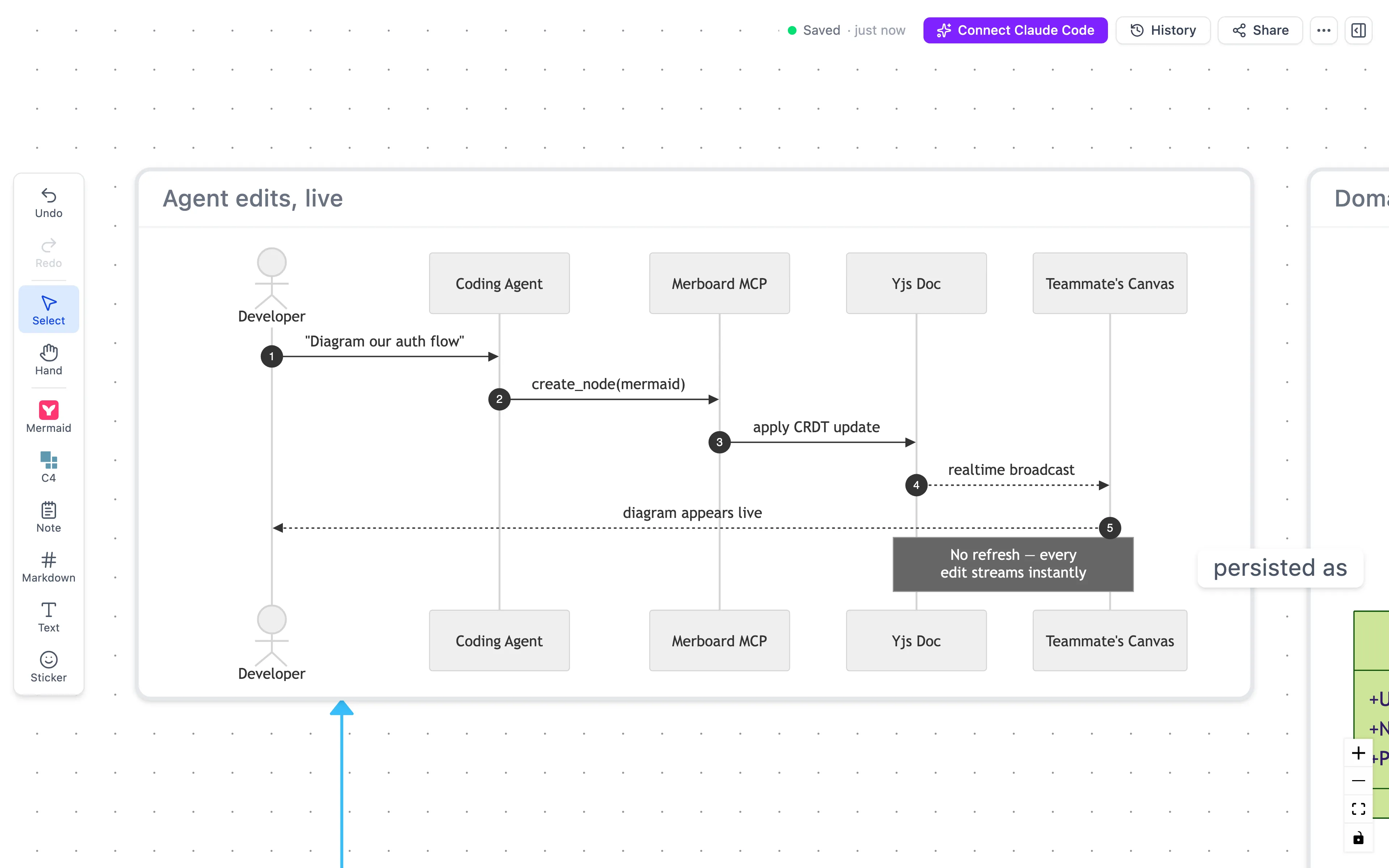Click the top Teammate's Canvas participant box
Viewport: 1389px width, 868px height.
point(1109,284)
